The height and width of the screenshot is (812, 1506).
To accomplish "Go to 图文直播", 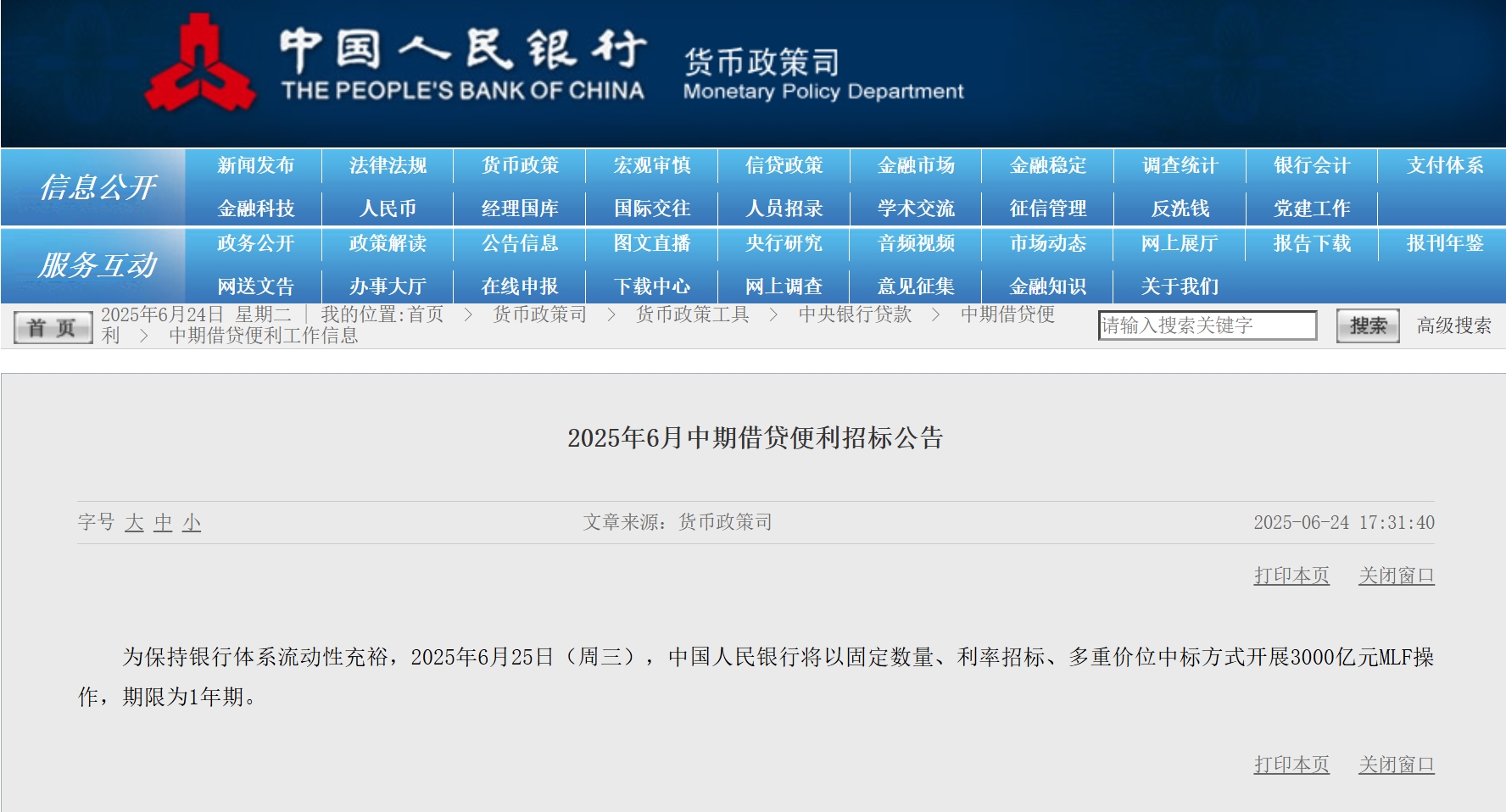I will pos(652,243).
